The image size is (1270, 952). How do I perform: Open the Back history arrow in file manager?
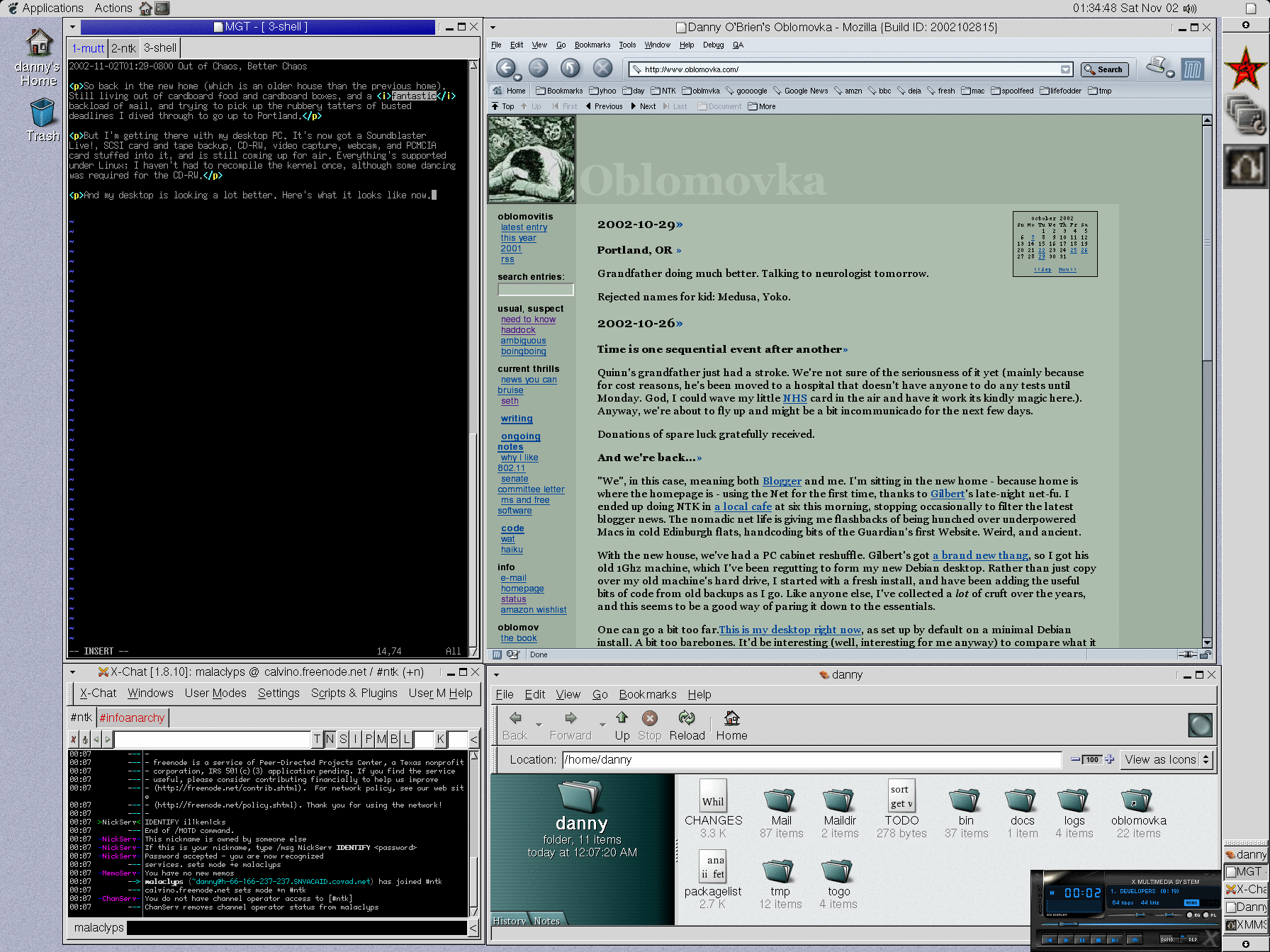(x=539, y=724)
